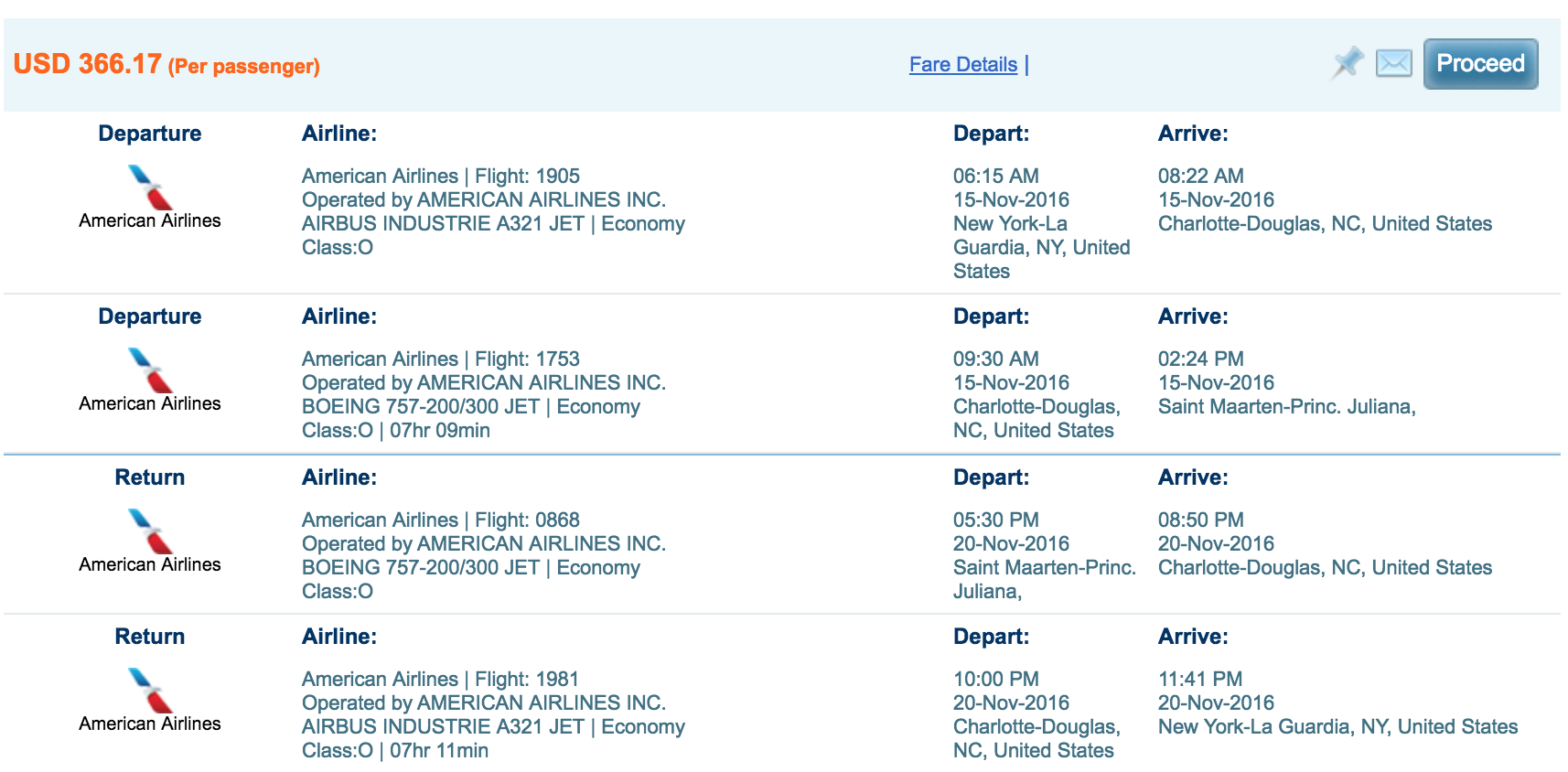The image size is (1568, 772).
Task: Click the 05:30 PM departure time
Action: click(996, 520)
